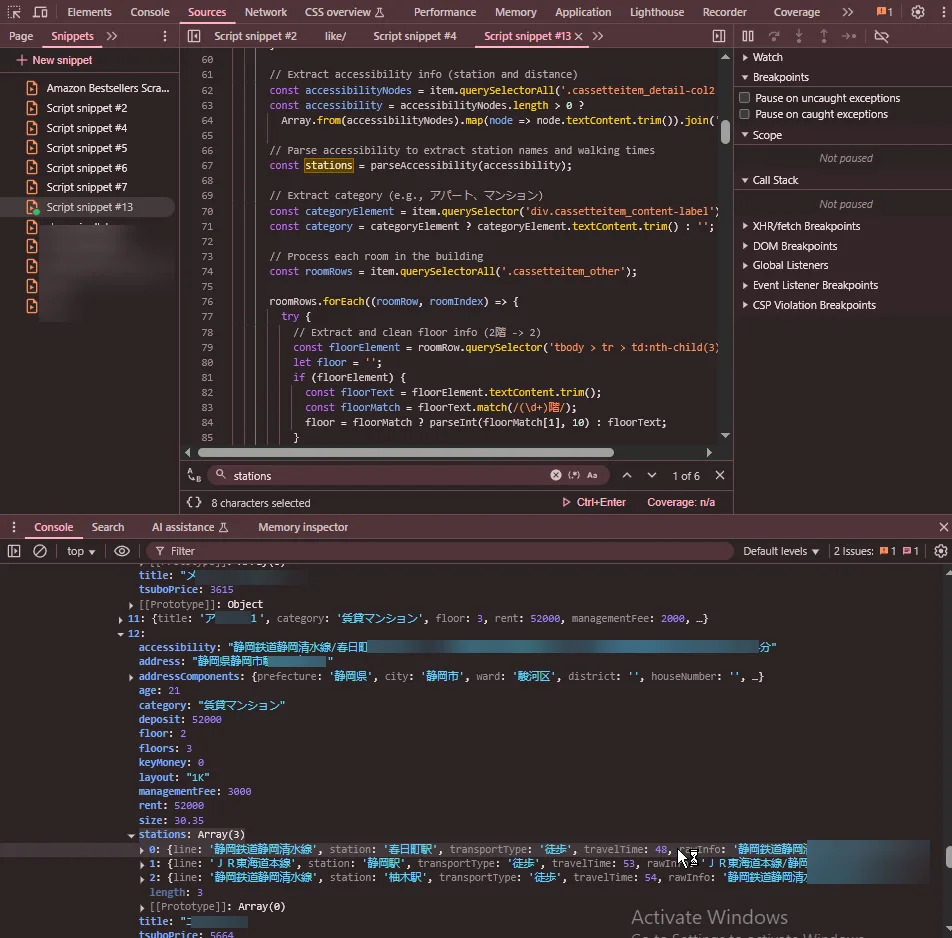Open the Memory inspector drawer tab
Image resolution: width=952 pixels, height=938 pixels.
tap(303, 527)
